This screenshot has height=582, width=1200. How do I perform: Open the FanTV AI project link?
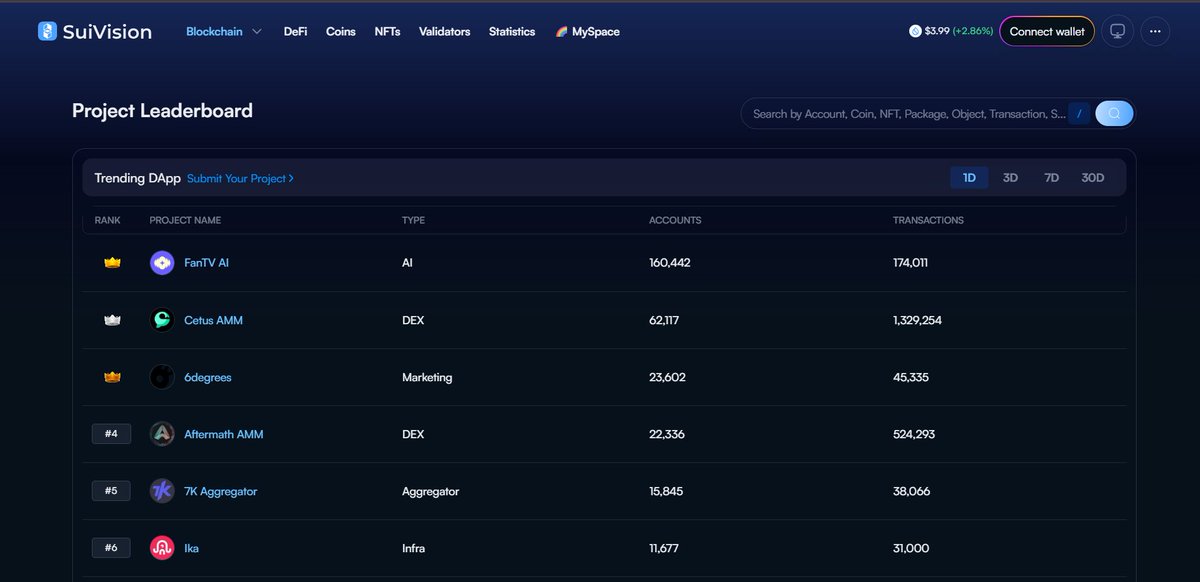(x=206, y=263)
